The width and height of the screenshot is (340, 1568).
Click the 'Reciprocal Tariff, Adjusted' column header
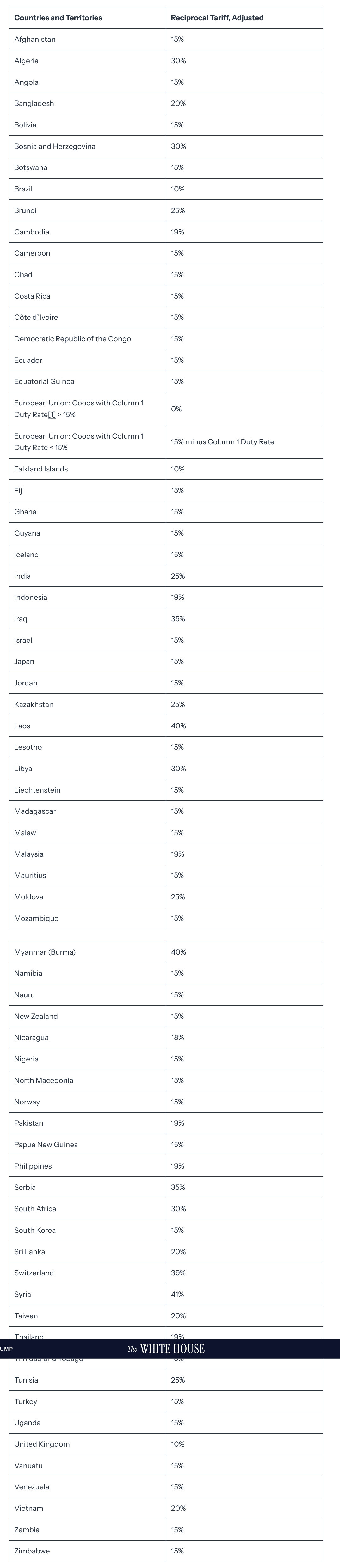[x=217, y=18]
